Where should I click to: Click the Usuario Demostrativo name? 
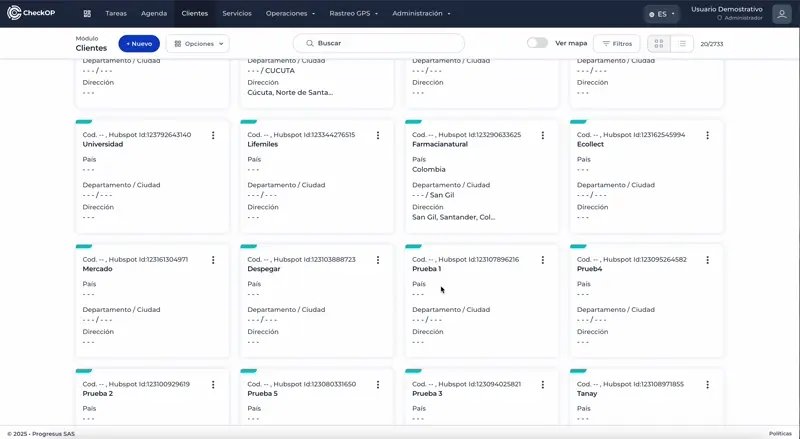tap(727, 9)
